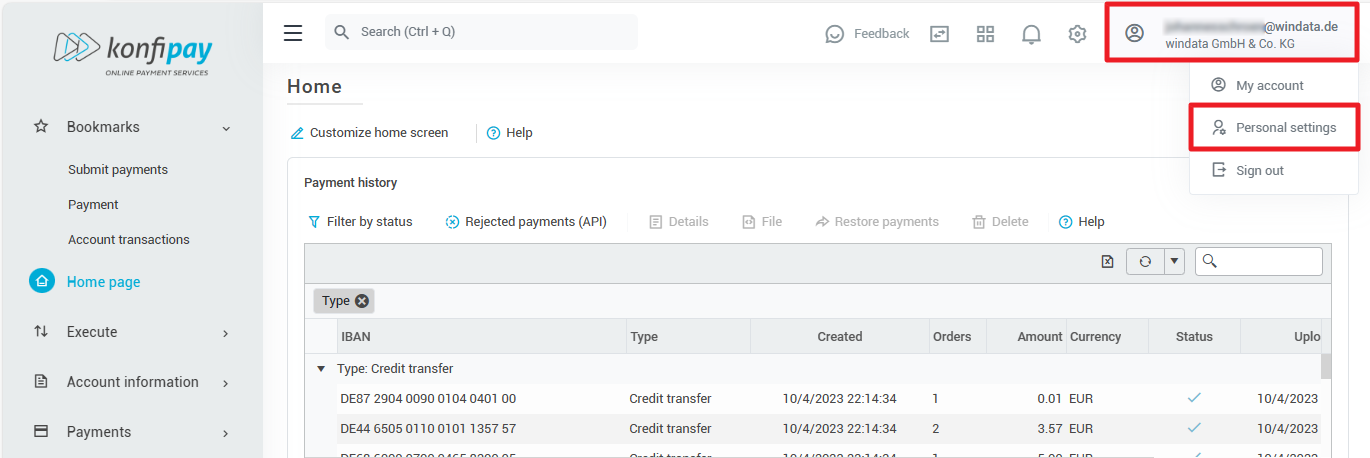Open Filter by status
Viewport: 1370px width, 458px height.
[360, 222]
